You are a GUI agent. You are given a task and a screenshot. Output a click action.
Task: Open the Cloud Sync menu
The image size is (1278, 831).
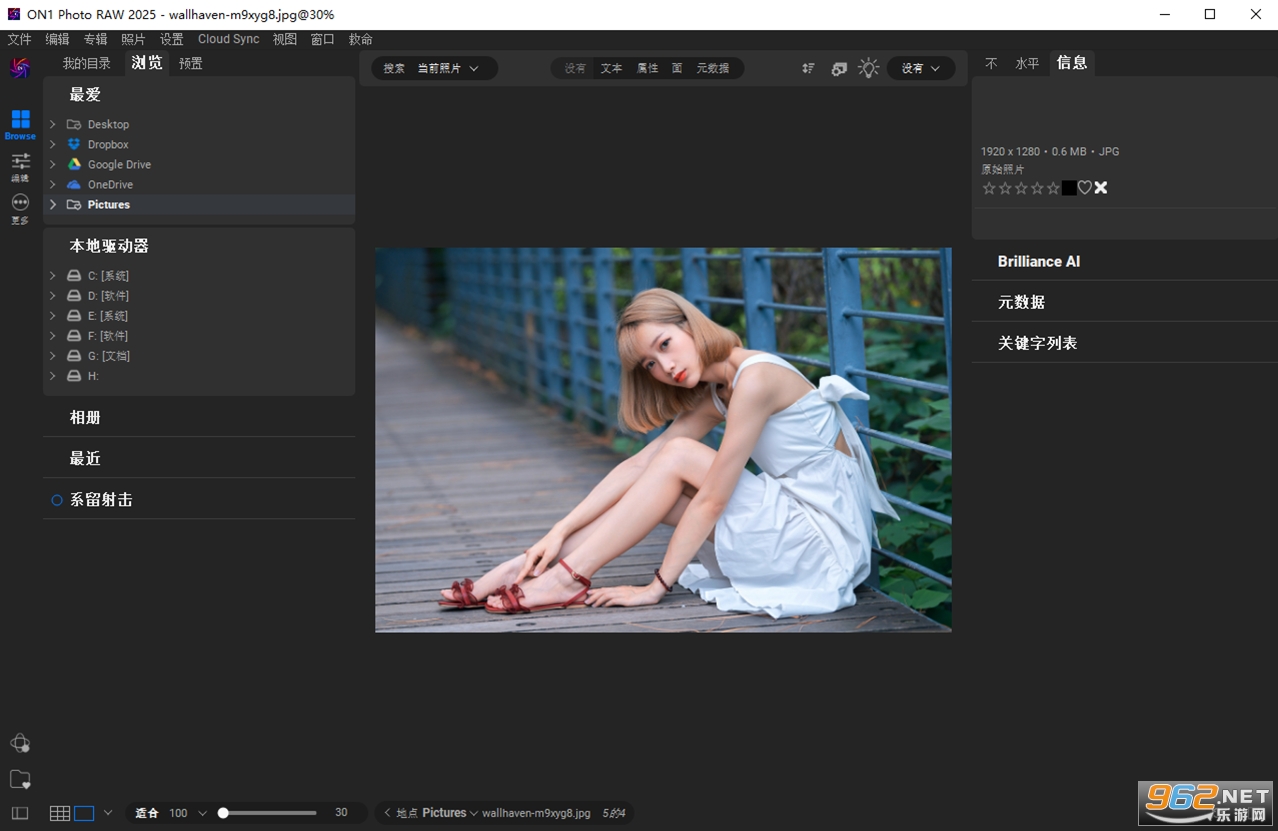point(228,39)
